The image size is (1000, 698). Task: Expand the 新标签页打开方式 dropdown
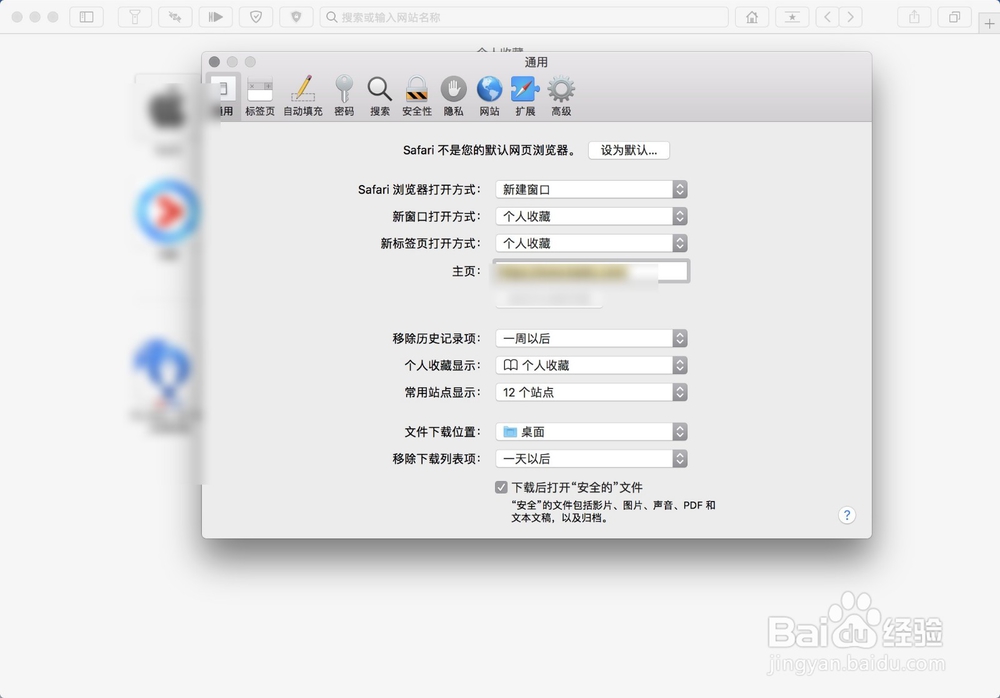click(591, 243)
